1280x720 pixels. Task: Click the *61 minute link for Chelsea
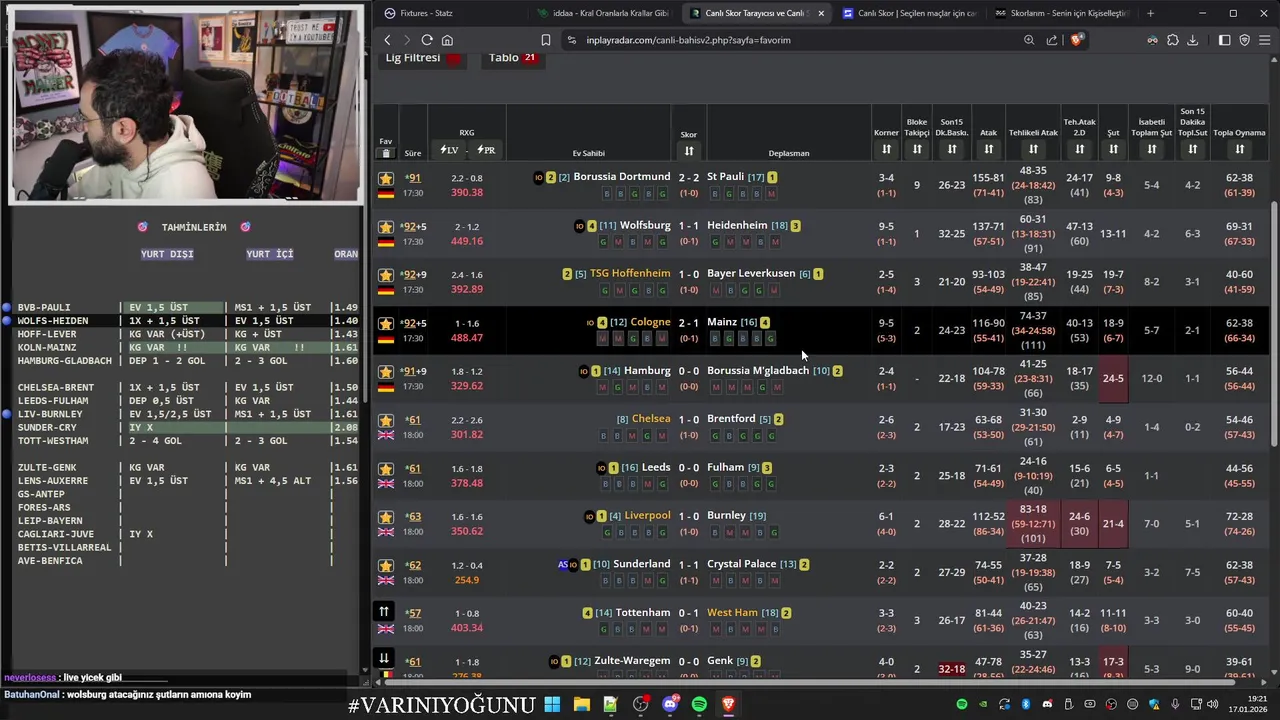[413, 420]
